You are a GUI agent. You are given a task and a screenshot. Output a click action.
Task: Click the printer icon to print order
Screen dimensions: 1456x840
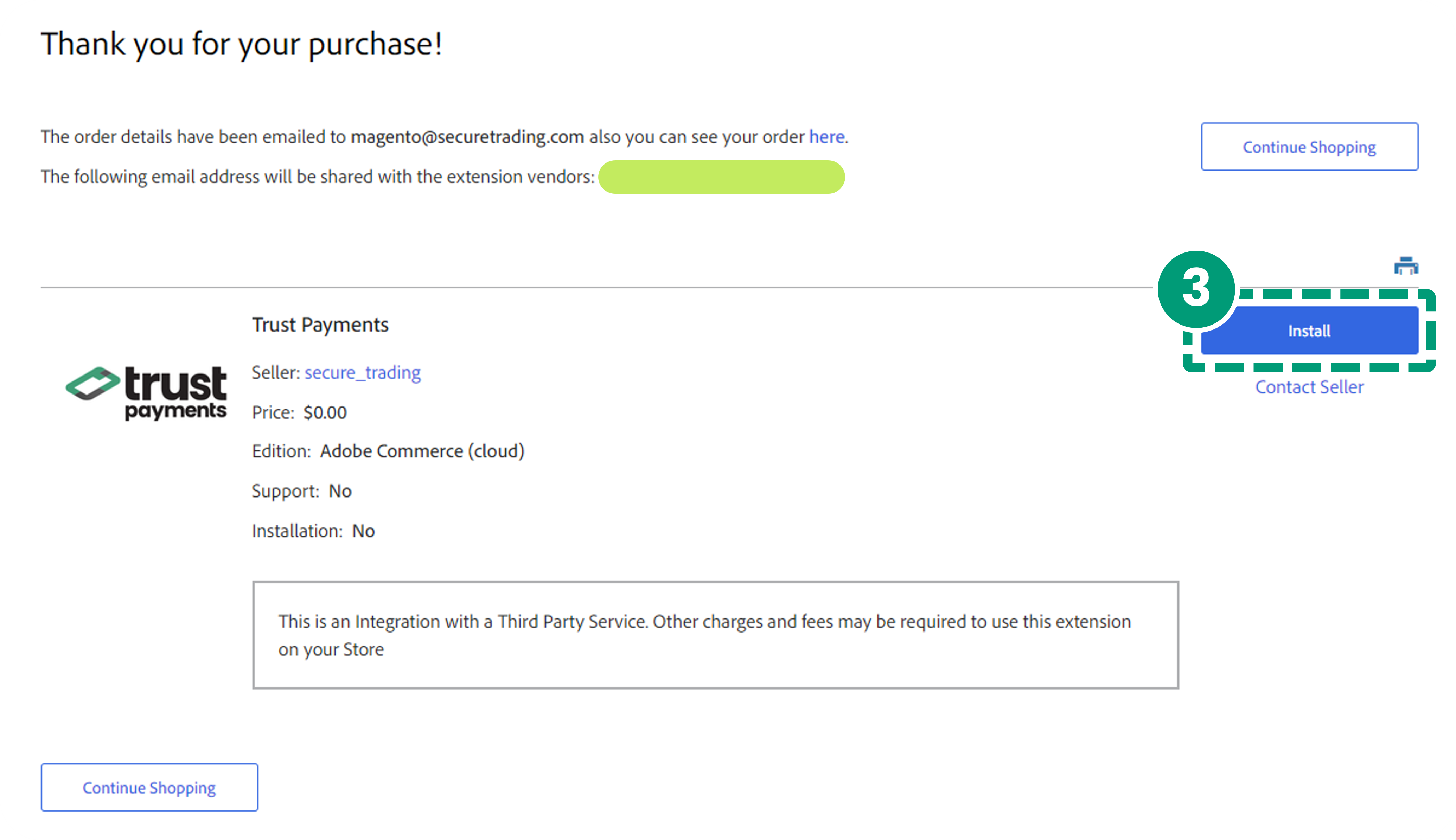(1406, 266)
